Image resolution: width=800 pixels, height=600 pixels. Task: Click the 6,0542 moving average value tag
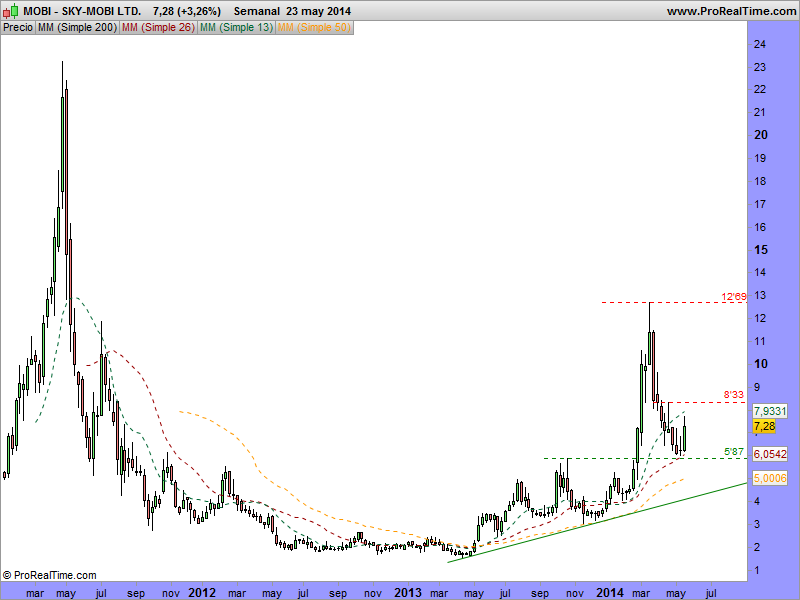tap(770, 454)
